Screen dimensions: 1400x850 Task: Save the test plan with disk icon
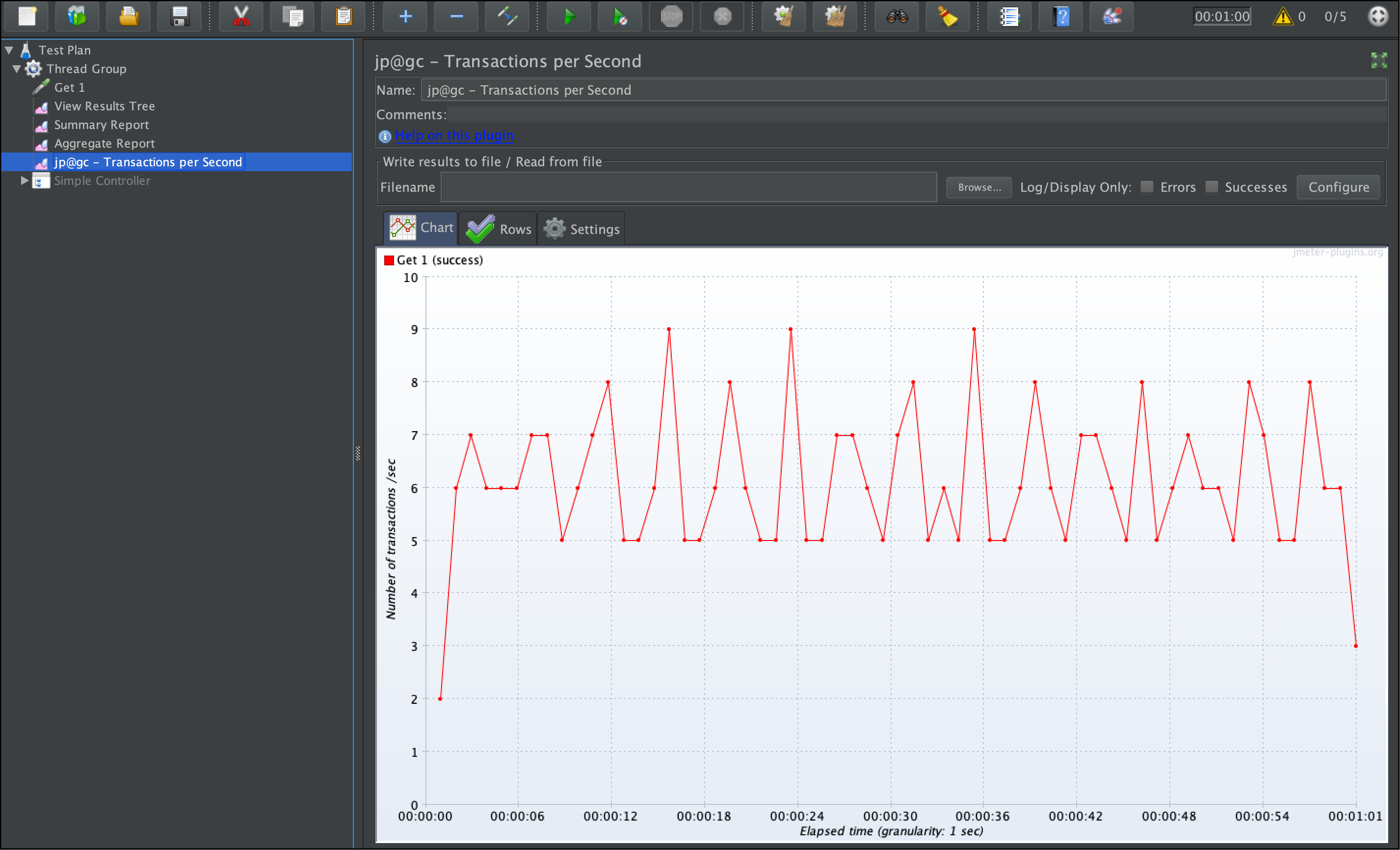tap(180, 17)
